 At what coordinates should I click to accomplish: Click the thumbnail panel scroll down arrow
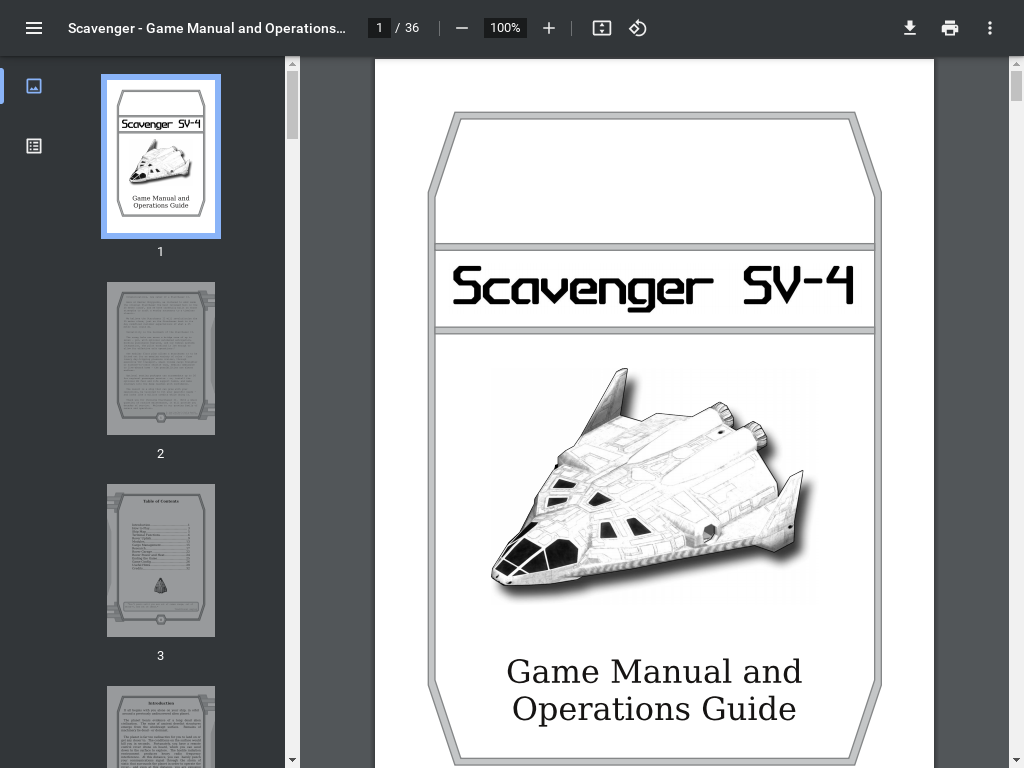(292, 760)
